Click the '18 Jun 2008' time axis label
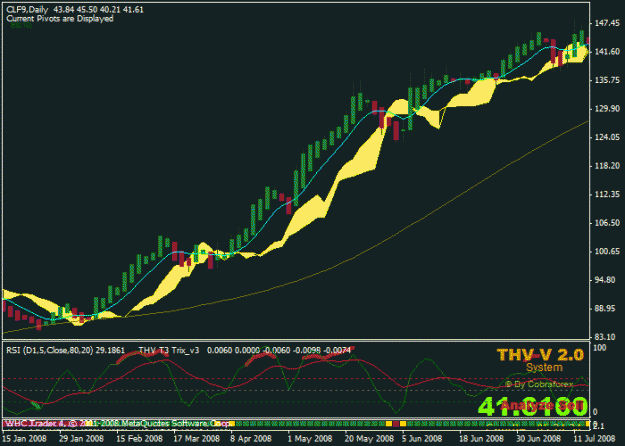Screen dimensions: 625x446 482,439
